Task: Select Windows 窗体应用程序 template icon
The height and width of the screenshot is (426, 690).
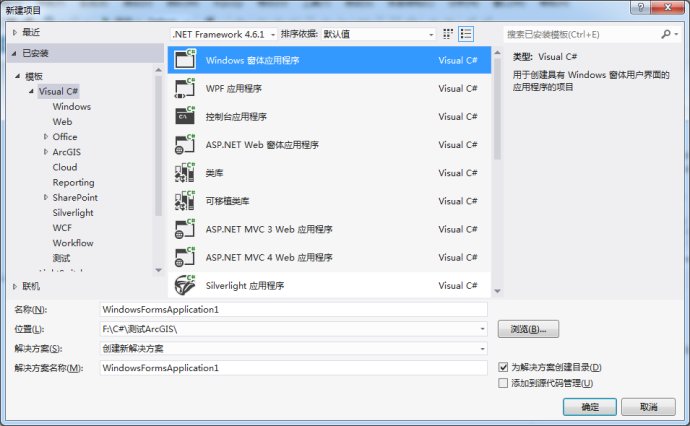Action: pyautogui.click(x=185, y=59)
